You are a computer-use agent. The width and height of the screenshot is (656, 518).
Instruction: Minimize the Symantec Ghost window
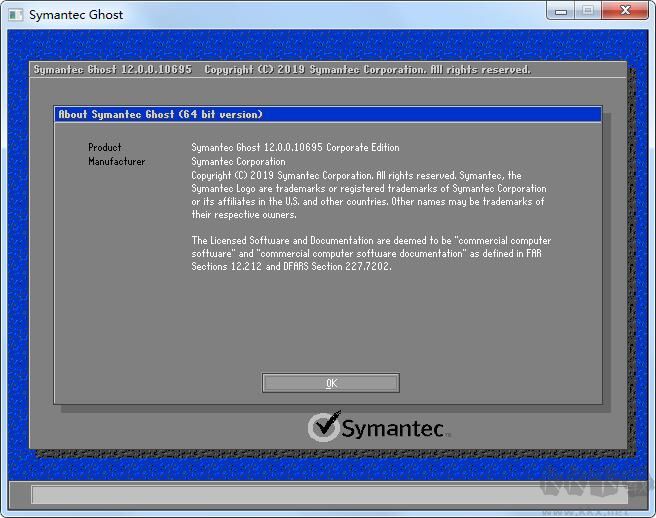[561, 11]
